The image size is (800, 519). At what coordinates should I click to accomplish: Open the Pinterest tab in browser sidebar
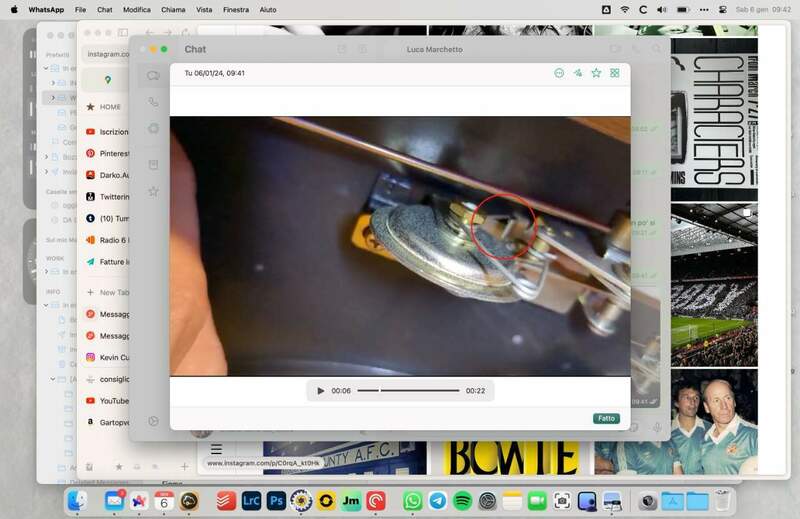coord(107,153)
